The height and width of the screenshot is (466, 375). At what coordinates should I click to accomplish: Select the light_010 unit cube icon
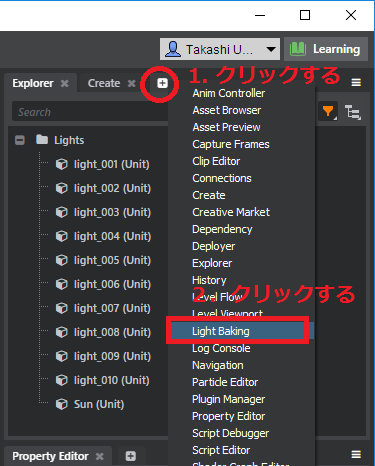(62, 380)
